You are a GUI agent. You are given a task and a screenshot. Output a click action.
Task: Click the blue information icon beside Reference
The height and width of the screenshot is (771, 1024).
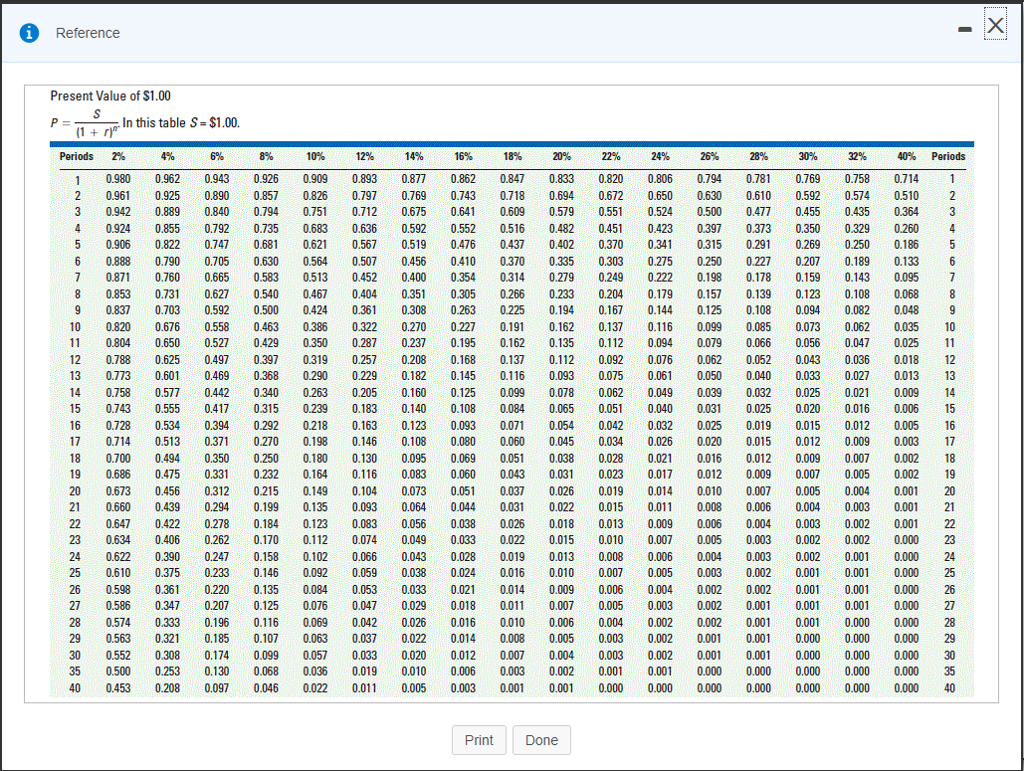pos(29,33)
